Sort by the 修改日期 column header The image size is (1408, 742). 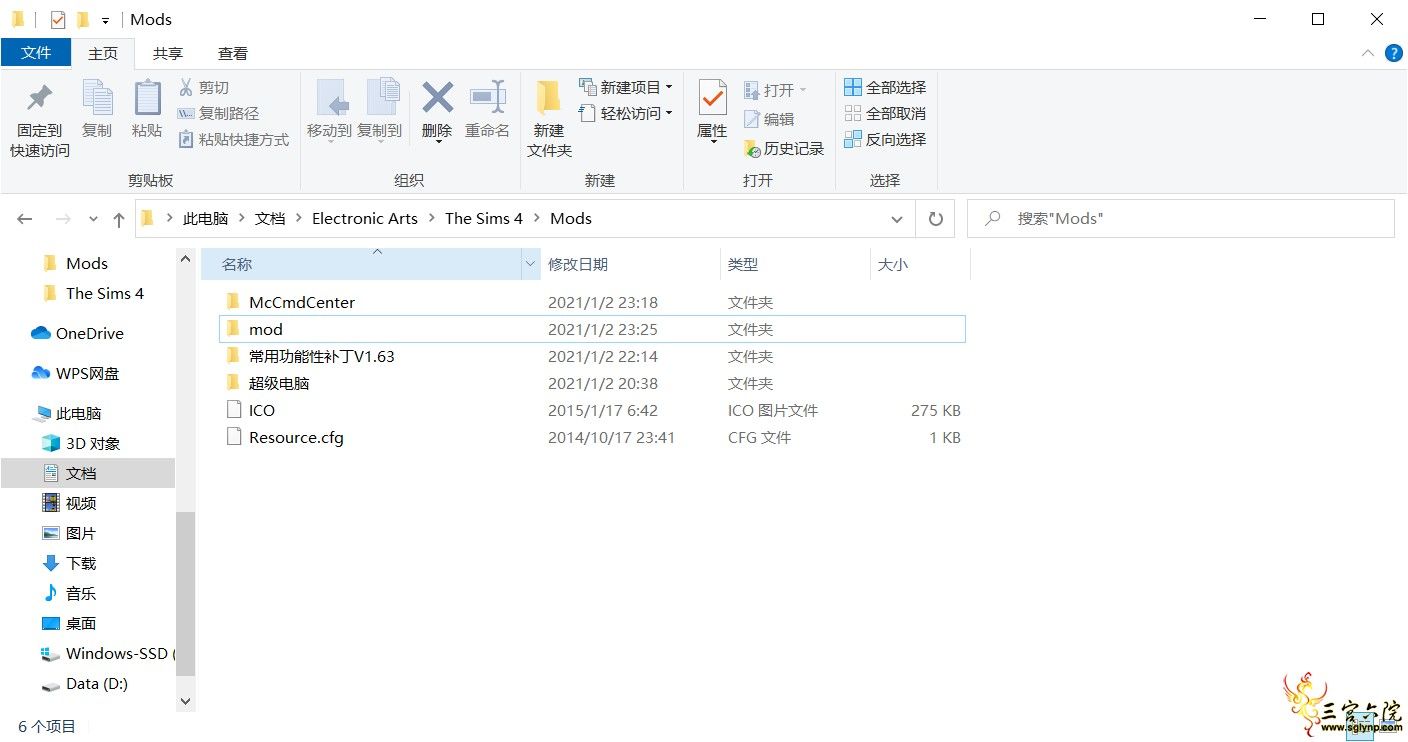(x=577, y=264)
